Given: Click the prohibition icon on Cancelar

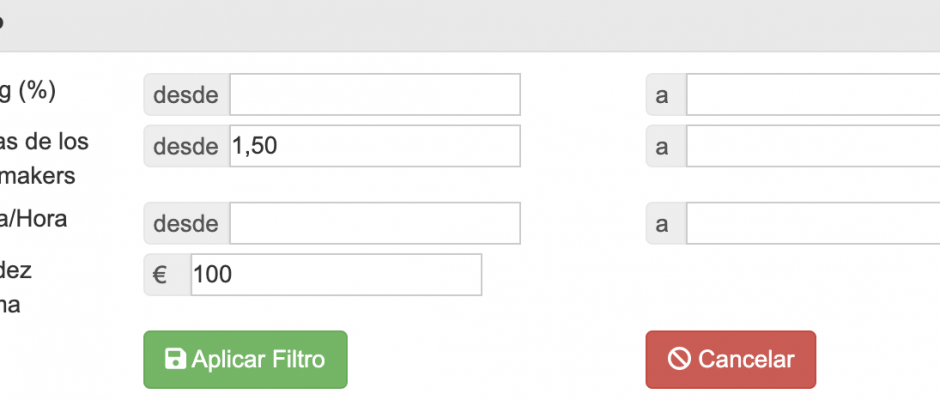Looking at the screenshot, I should [679, 359].
